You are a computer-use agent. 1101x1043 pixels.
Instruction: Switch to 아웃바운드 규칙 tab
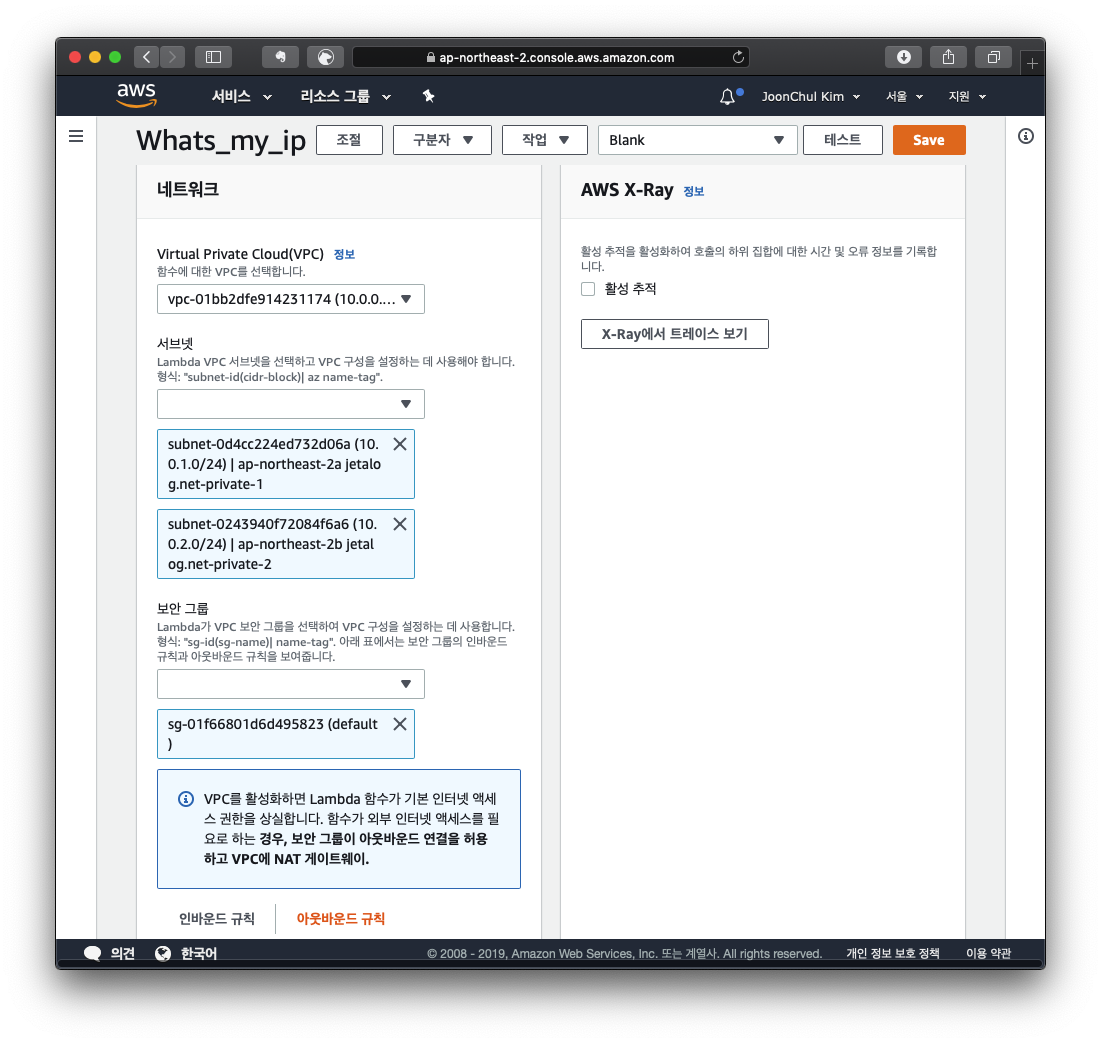pyautogui.click(x=341, y=919)
